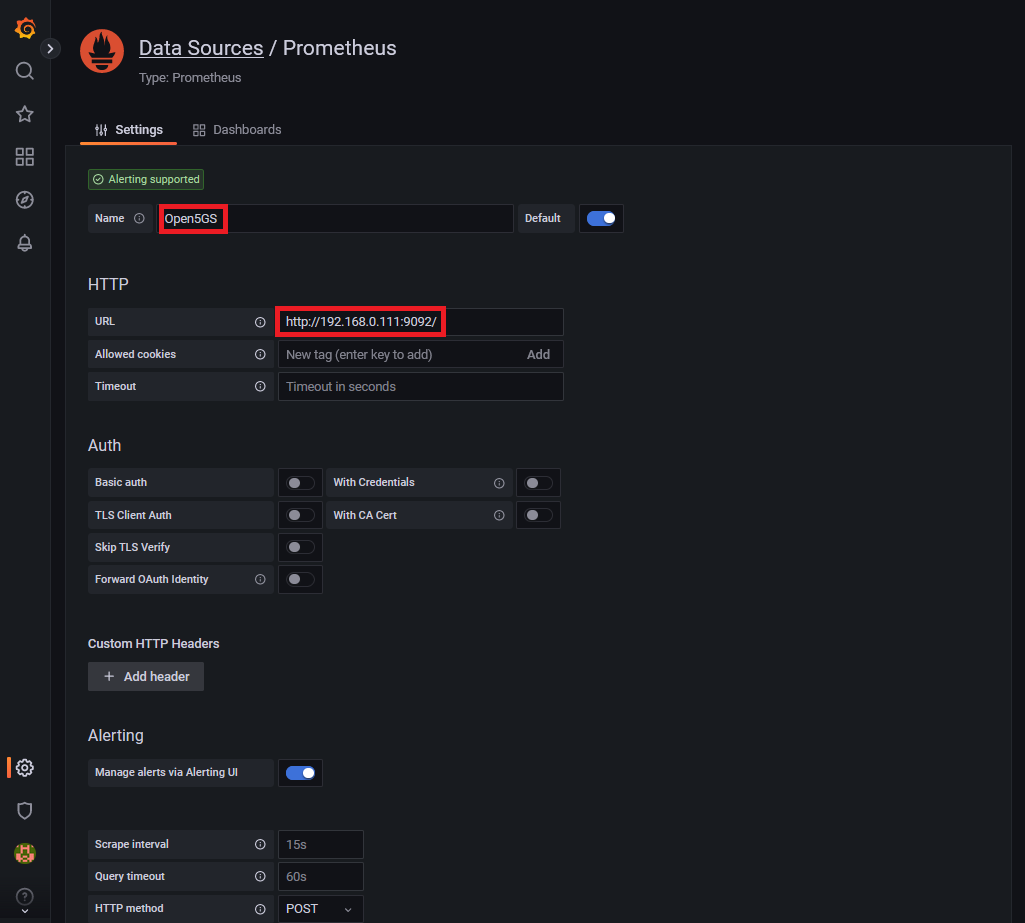
Task: Open the user profile avatar
Action: (25, 854)
